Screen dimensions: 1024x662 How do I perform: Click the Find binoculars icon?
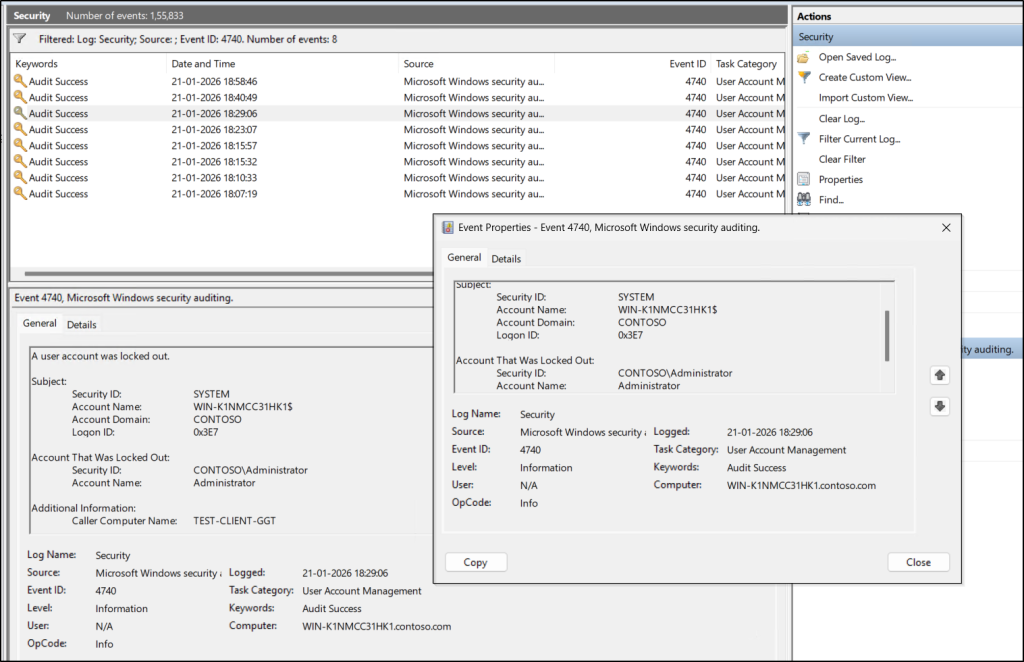click(803, 199)
